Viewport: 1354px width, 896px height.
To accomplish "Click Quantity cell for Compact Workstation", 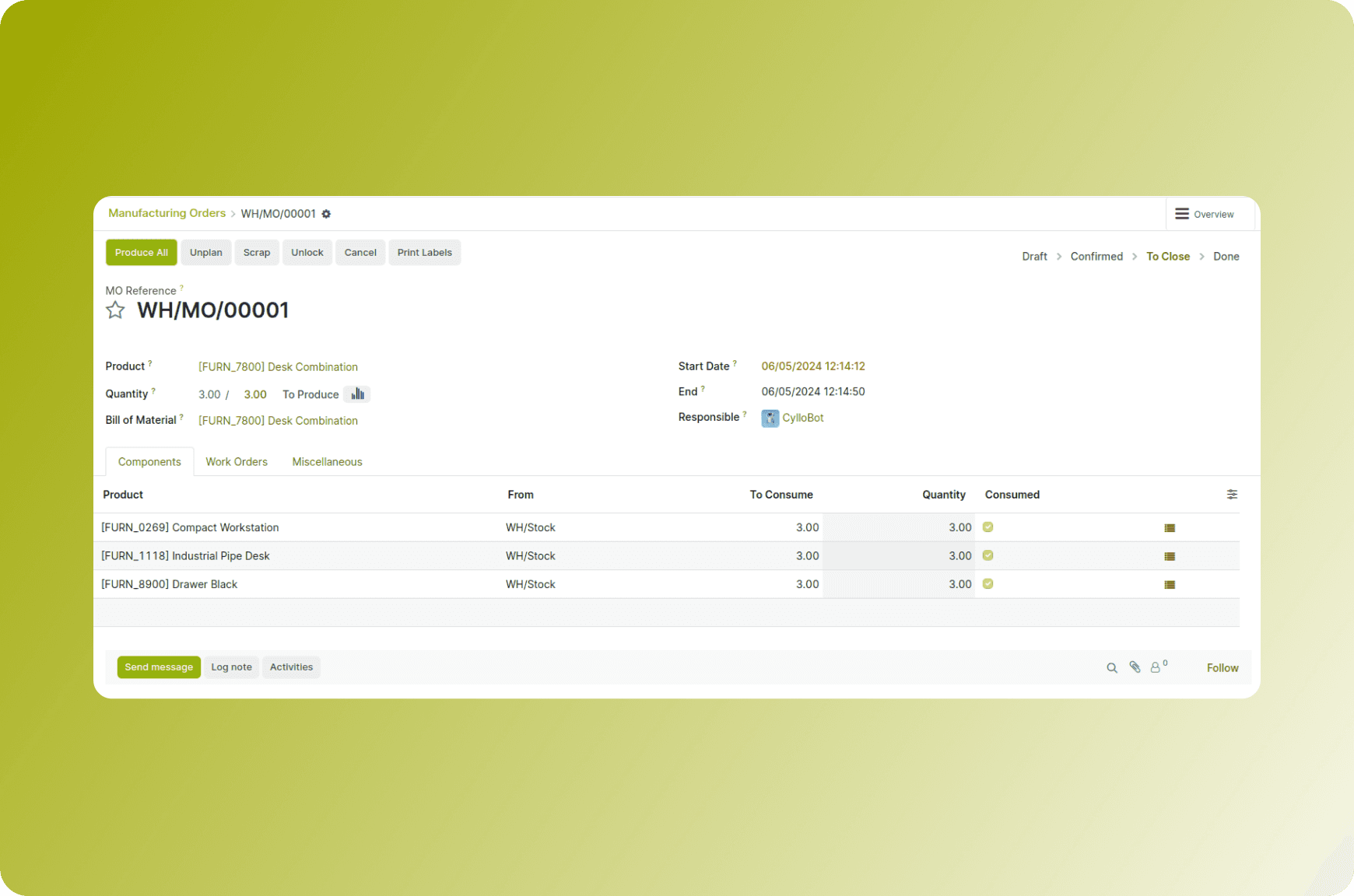I will [x=899, y=527].
